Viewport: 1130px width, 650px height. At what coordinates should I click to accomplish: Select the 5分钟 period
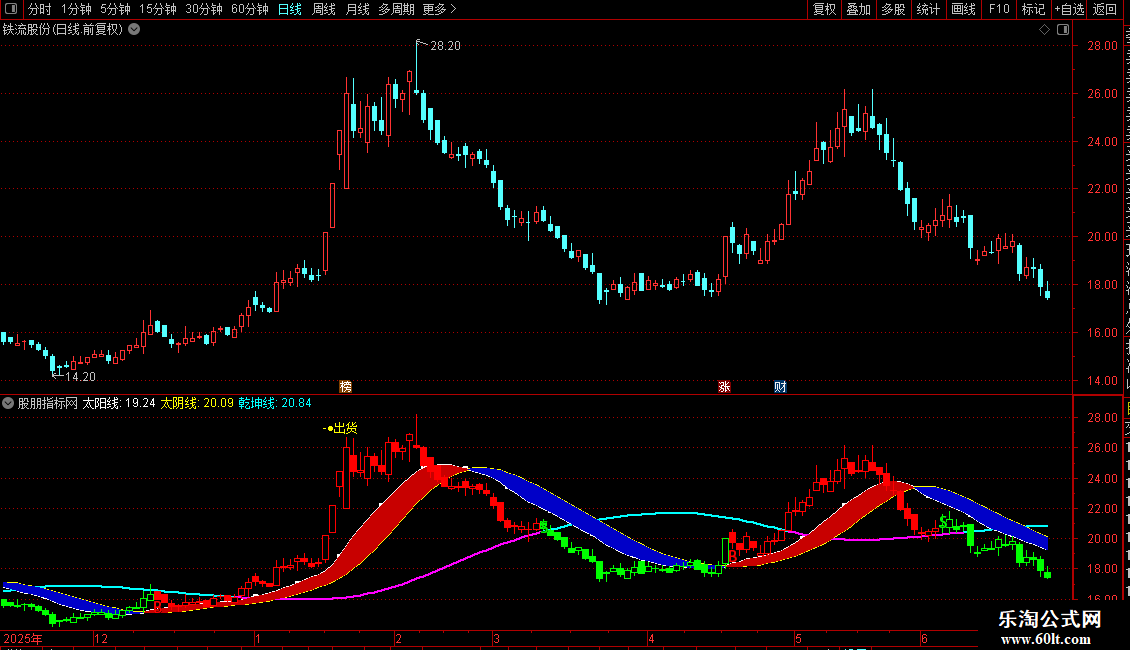pyautogui.click(x=115, y=9)
